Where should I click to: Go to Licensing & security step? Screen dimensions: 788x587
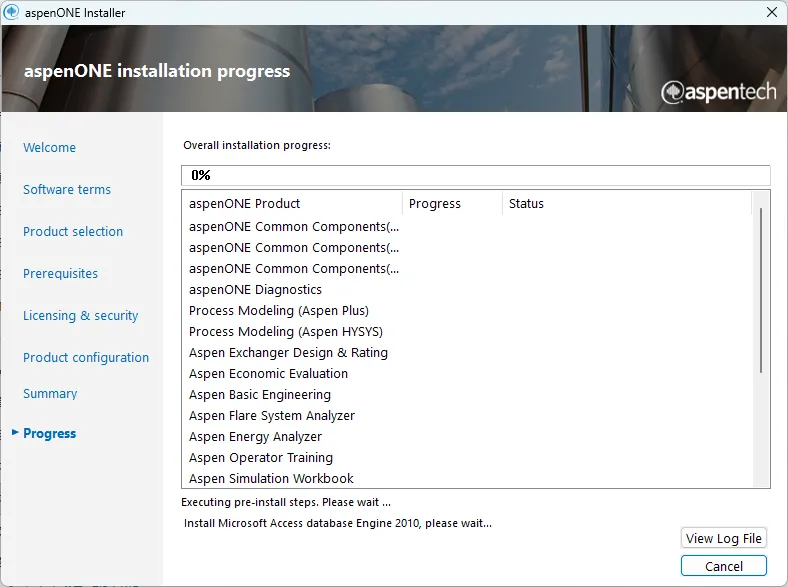[81, 315]
